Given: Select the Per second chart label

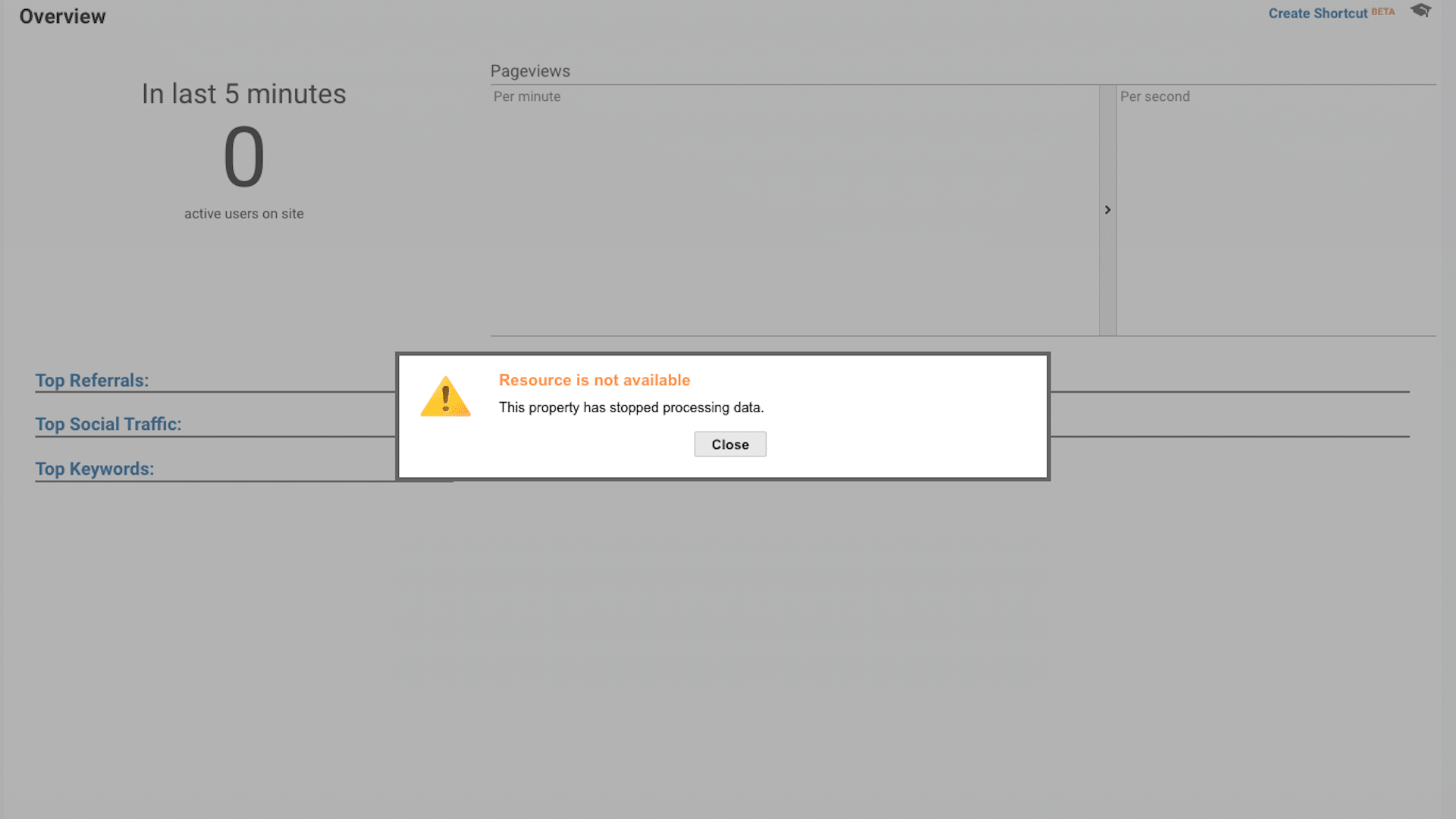Looking at the screenshot, I should 1155,96.
